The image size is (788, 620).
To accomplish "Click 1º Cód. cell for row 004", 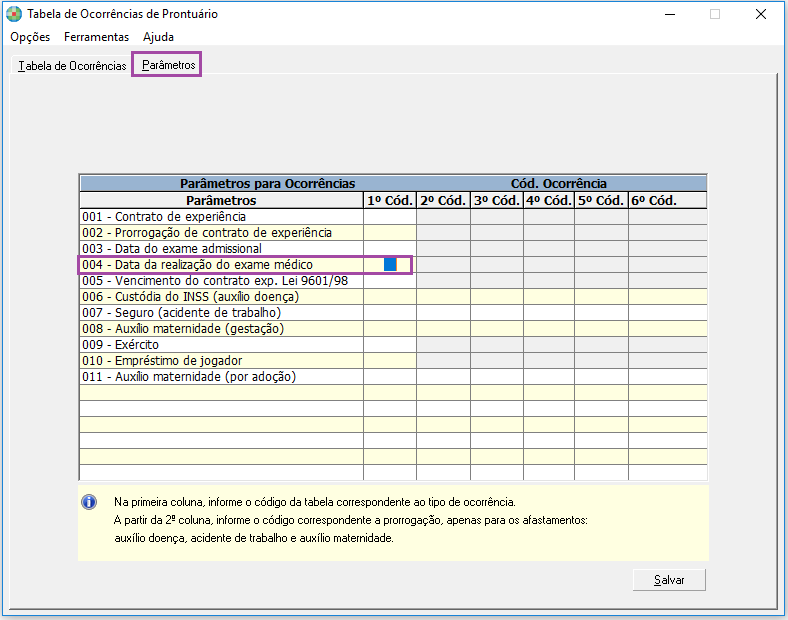I will point(390,265).
